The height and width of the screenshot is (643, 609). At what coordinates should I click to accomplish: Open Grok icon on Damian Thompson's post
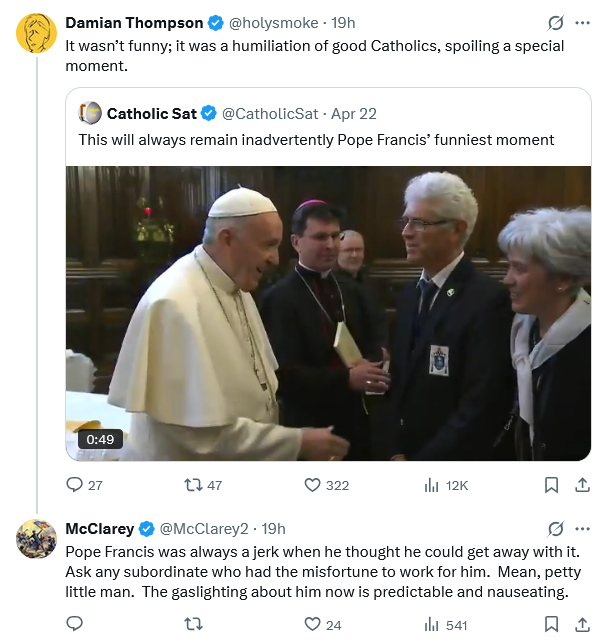(x=556, y=23)
